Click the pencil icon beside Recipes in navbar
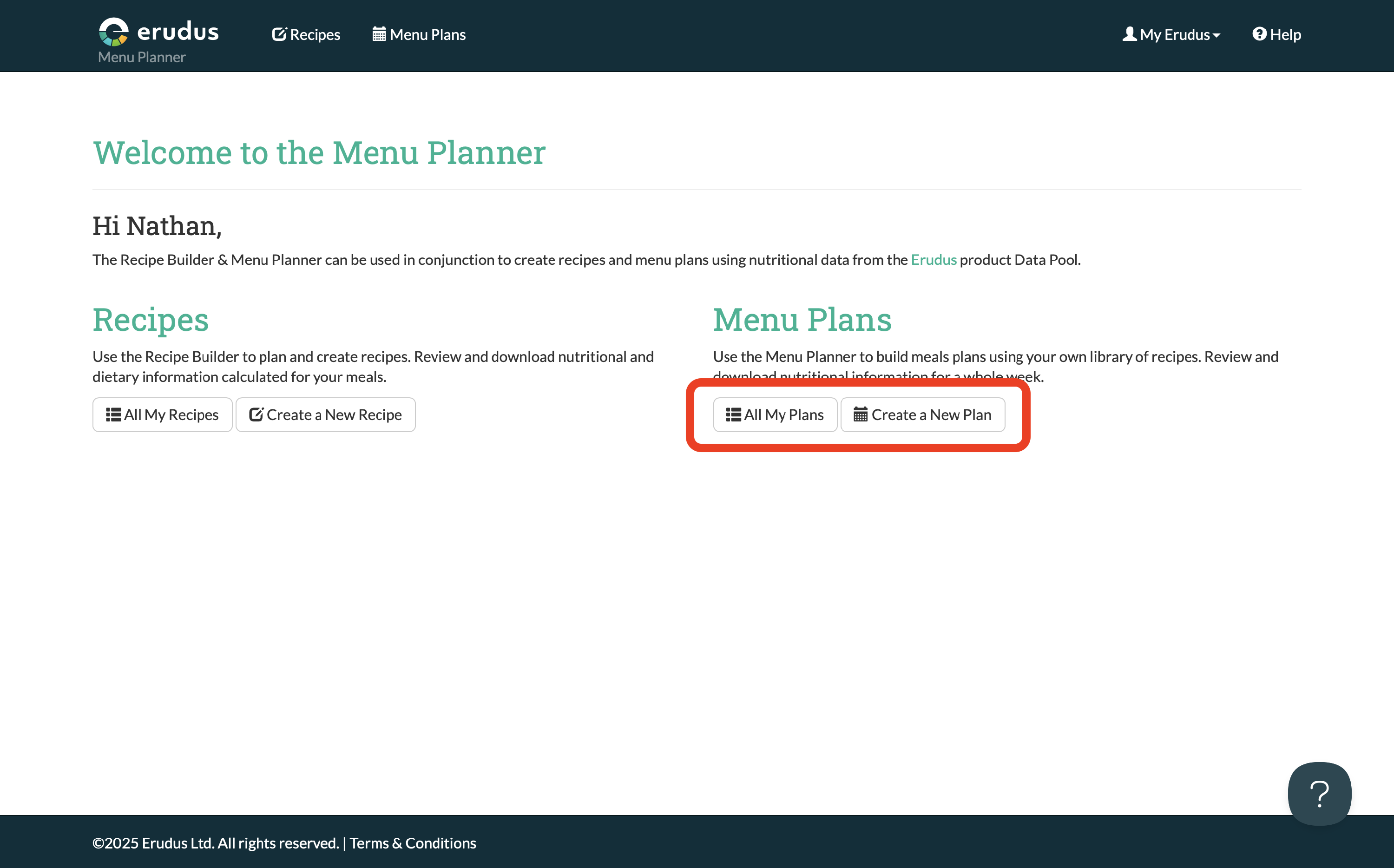 coord(279,34)
